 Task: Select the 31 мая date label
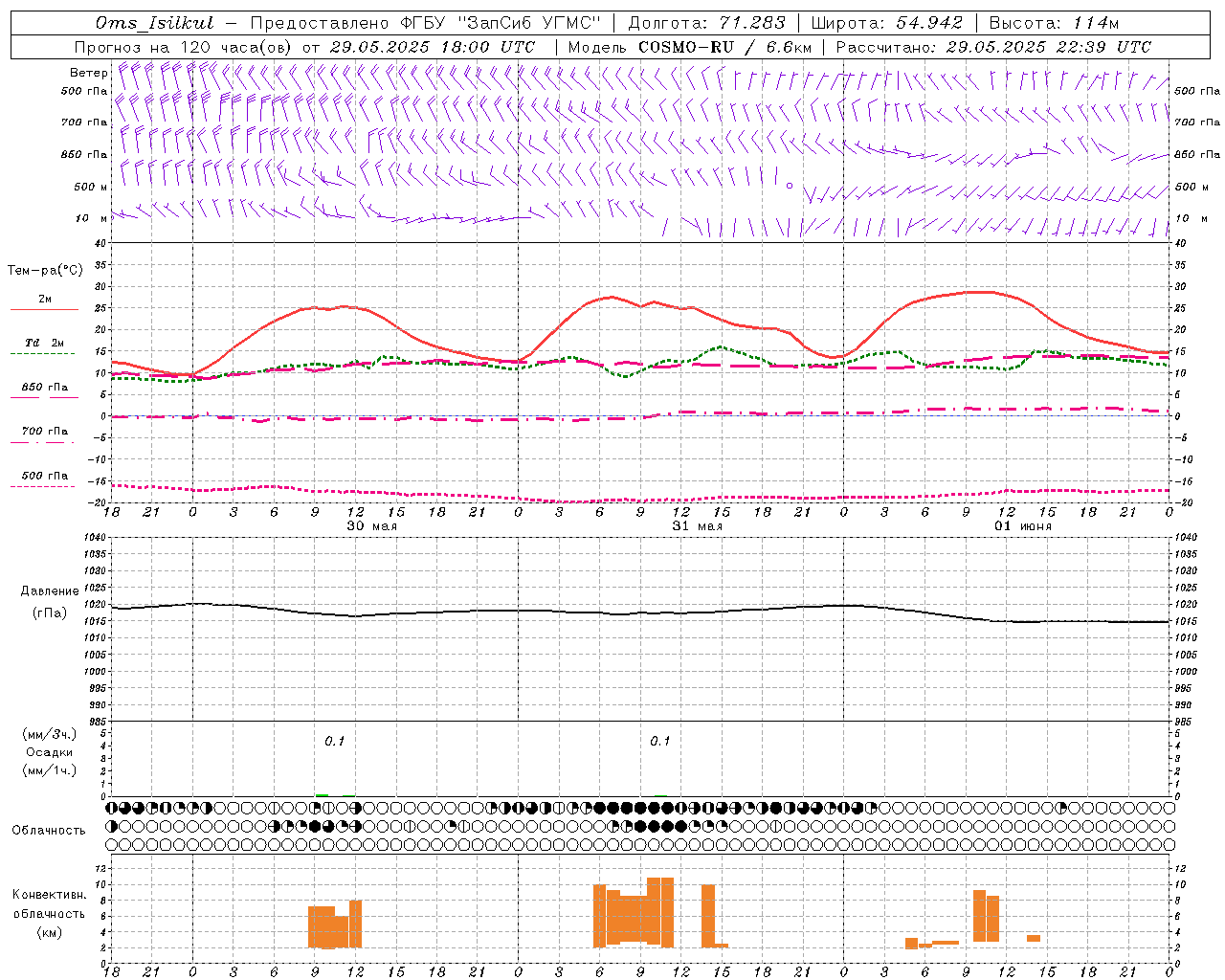pos(697,526)
